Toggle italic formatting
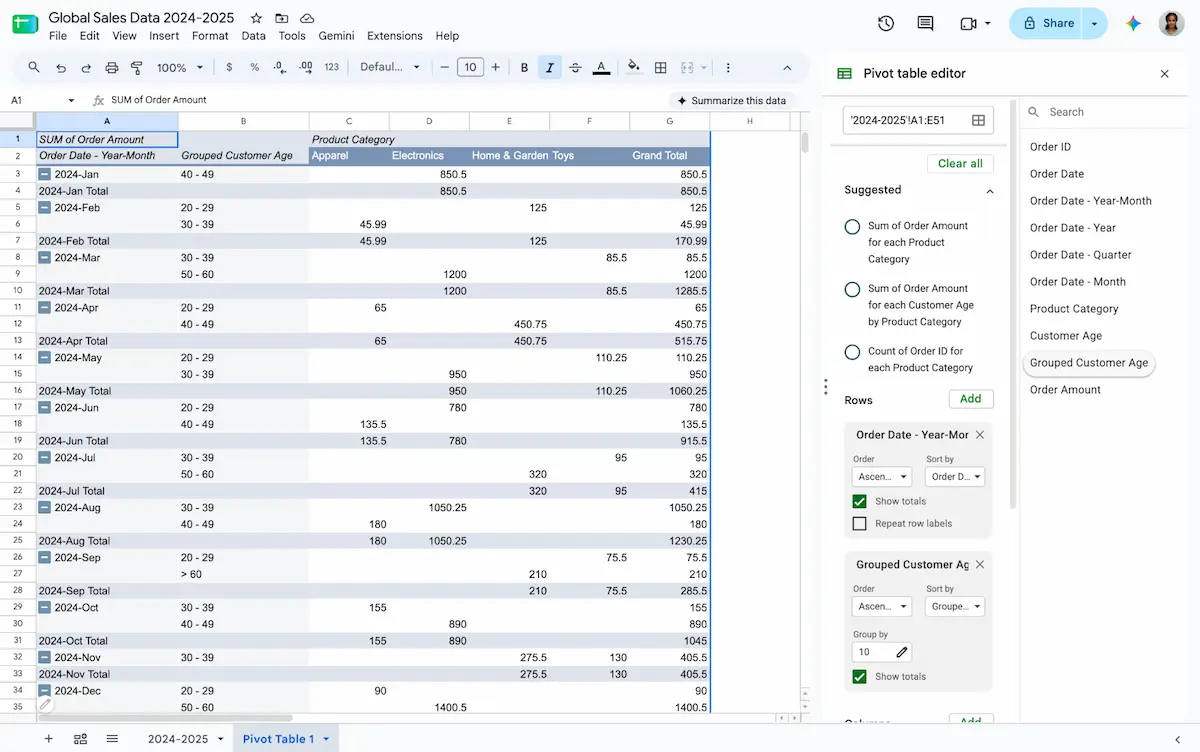Viewport: 1200px width, 752px height. click(549, 67)
